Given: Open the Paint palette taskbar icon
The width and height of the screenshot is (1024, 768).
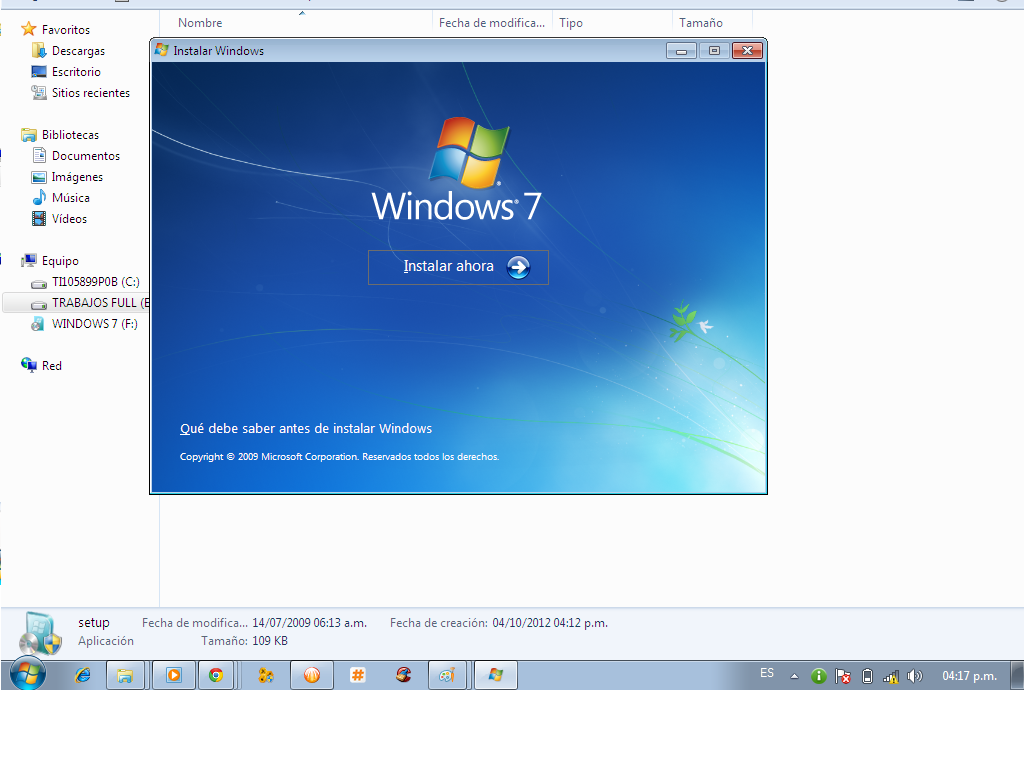Looking at the screenshot, I should coord(447,675).
